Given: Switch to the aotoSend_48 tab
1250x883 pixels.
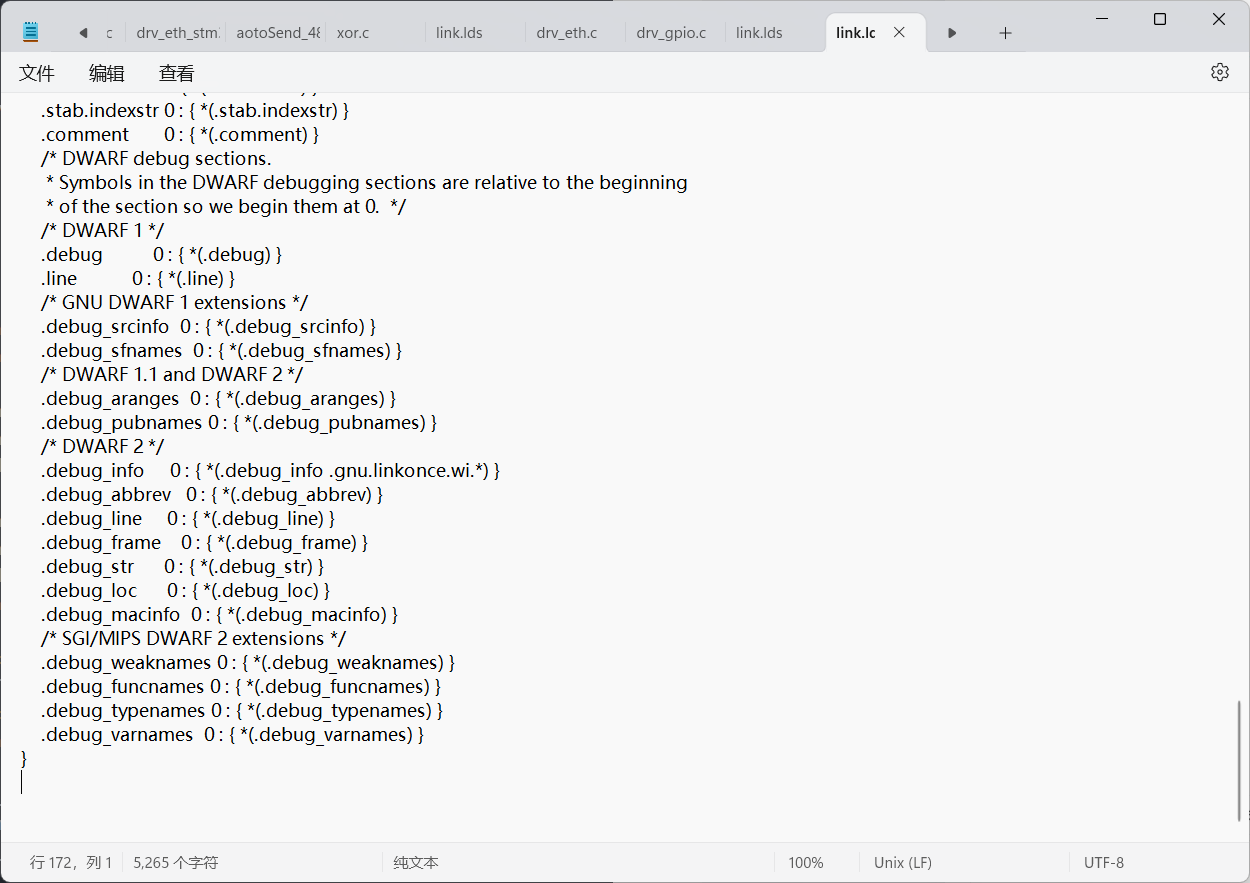Looking at the screenshot, I should [277, 32].
